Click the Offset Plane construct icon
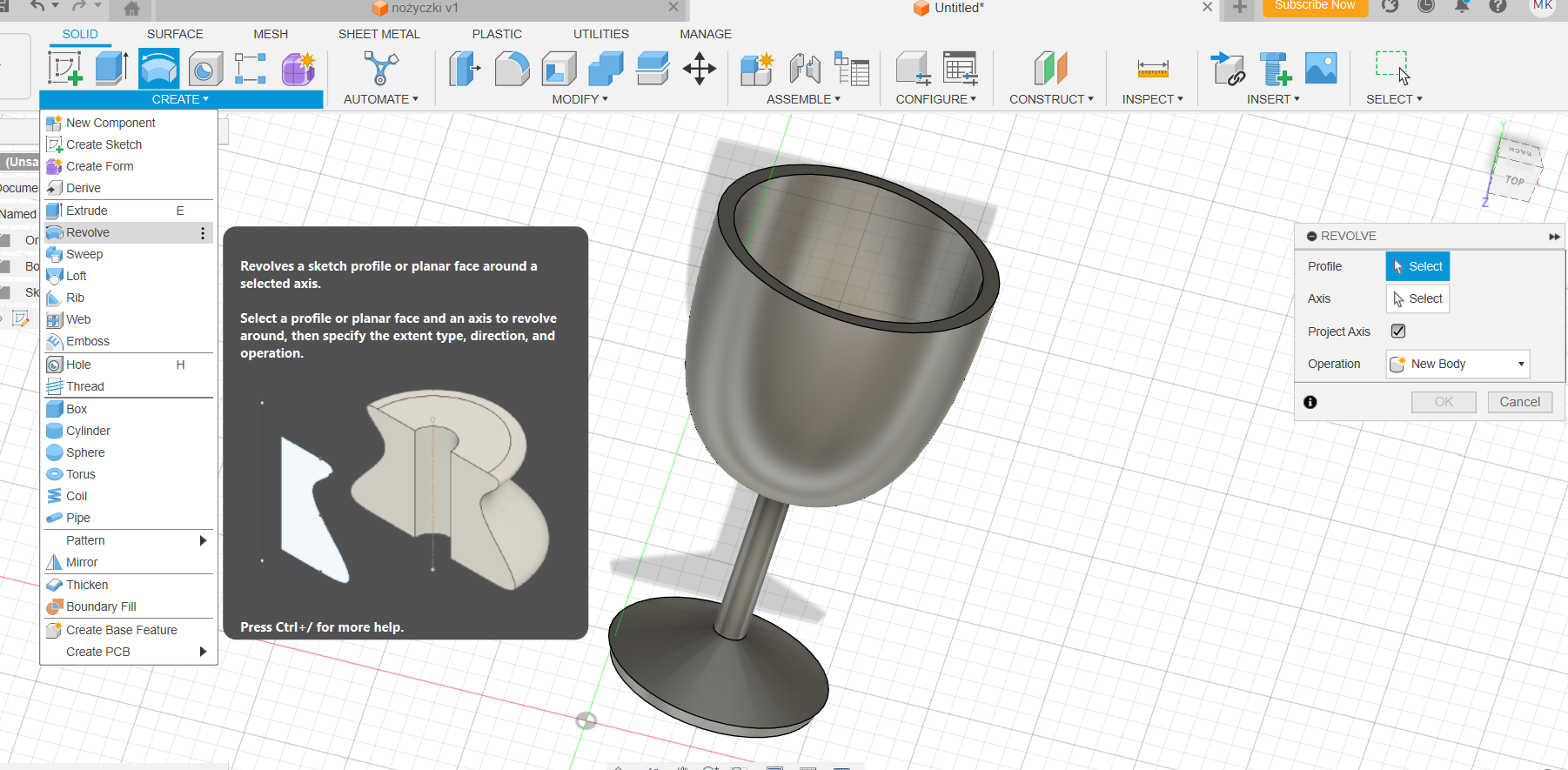This screenshot has width=1568, height=770. (x=1050, y=69)
